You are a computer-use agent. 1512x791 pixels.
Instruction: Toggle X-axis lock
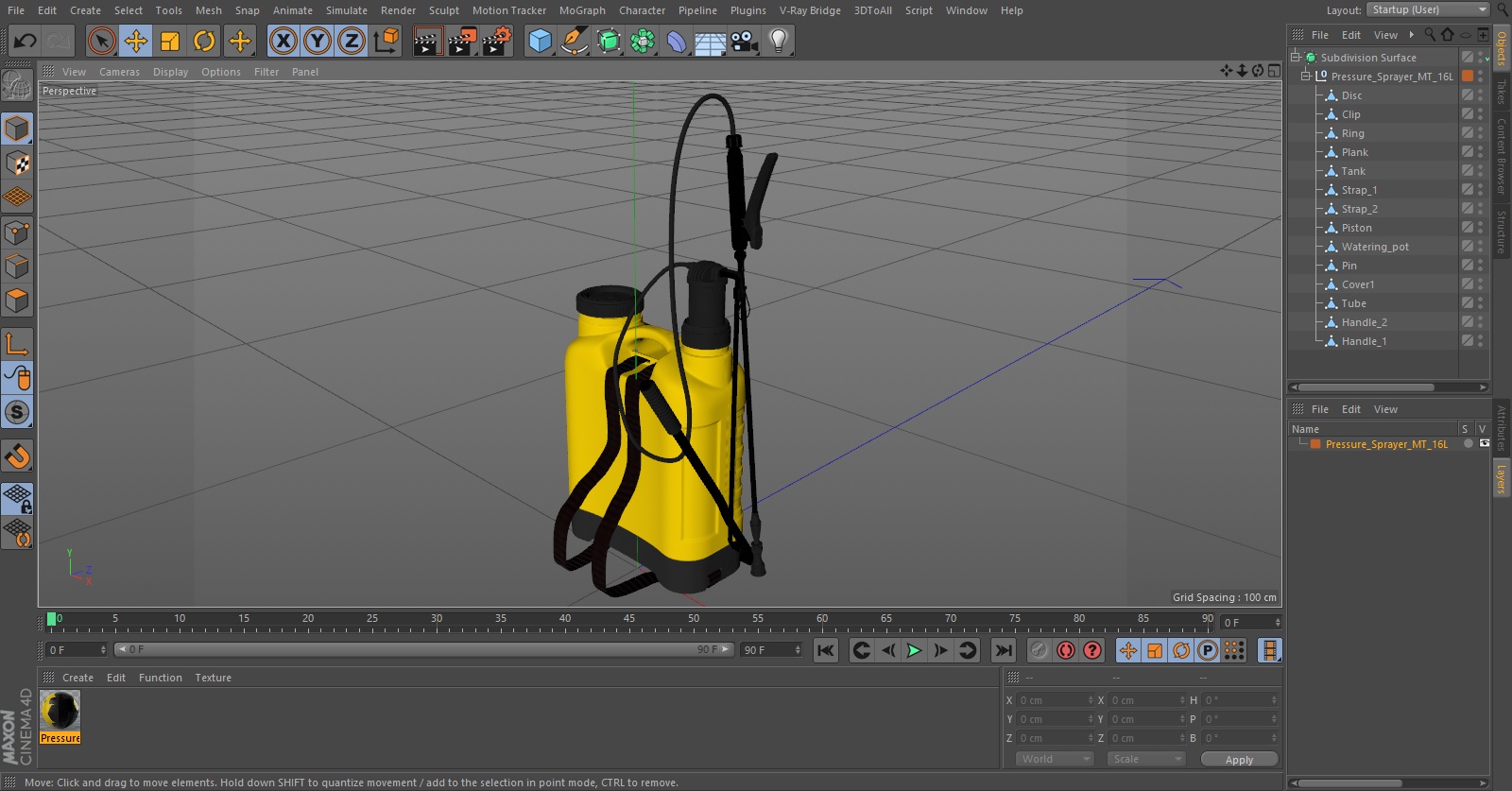[283, 41]
